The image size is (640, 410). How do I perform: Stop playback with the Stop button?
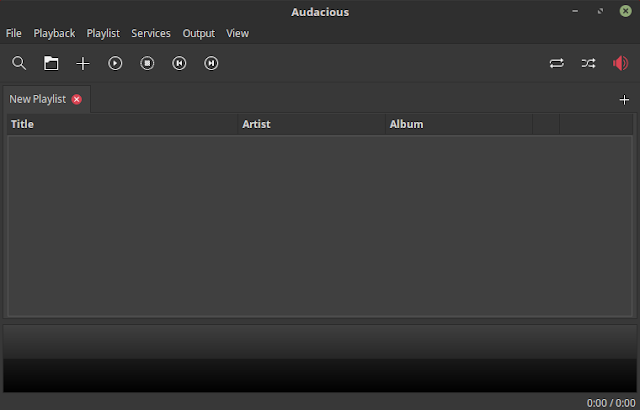(x=147, y=63)
